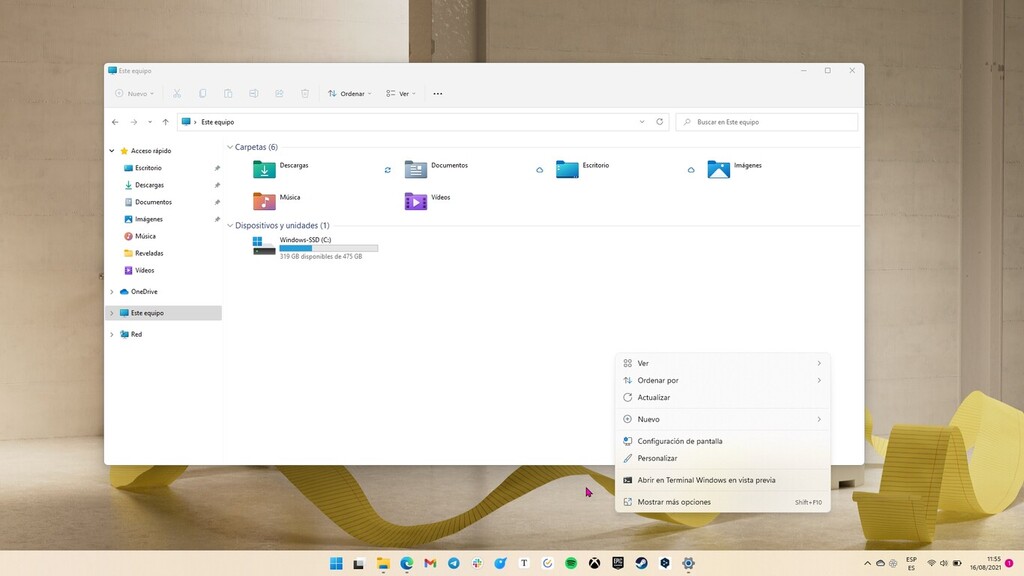Open the 'See more' ellipsis in the toolbar
Image resolution: width=1024 pixels, height=576 pixels.
coord(437,93)
